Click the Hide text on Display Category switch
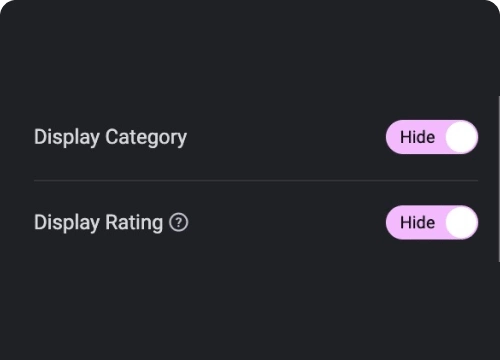The image size is (500, 360). (x=417, y=137)
